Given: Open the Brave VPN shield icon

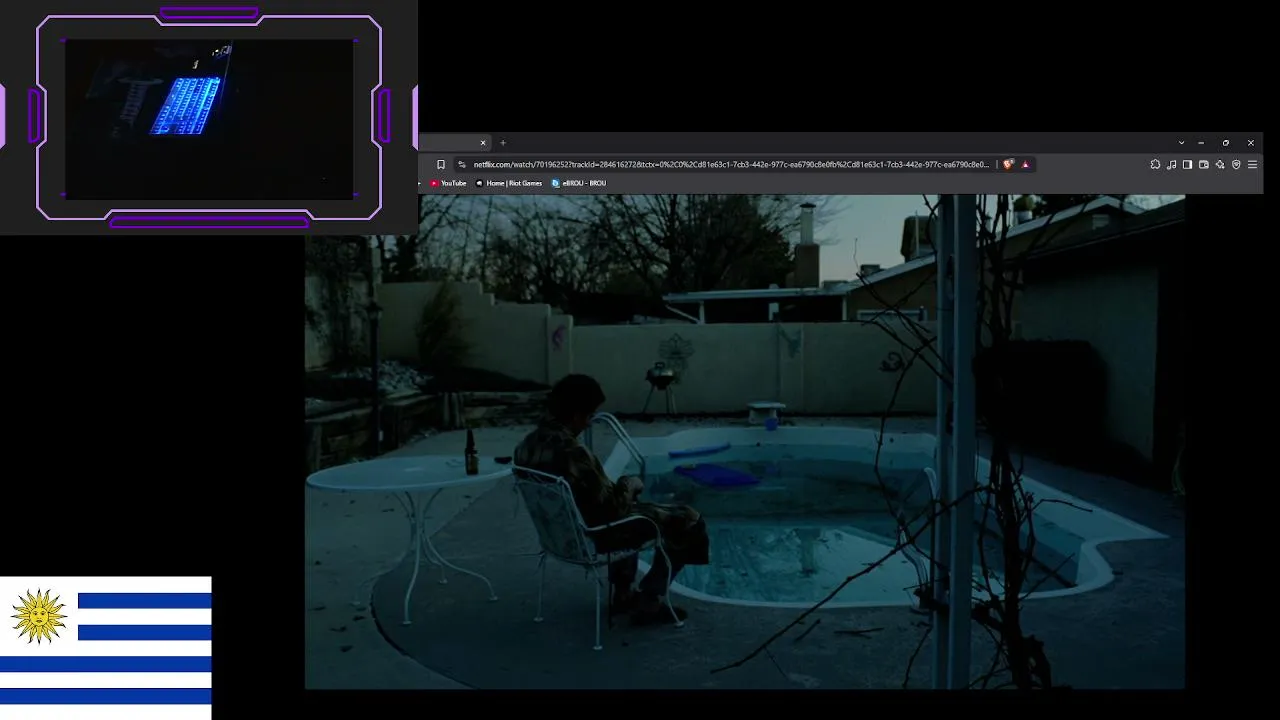Looking at the screenshot, I should point(1236,164).
